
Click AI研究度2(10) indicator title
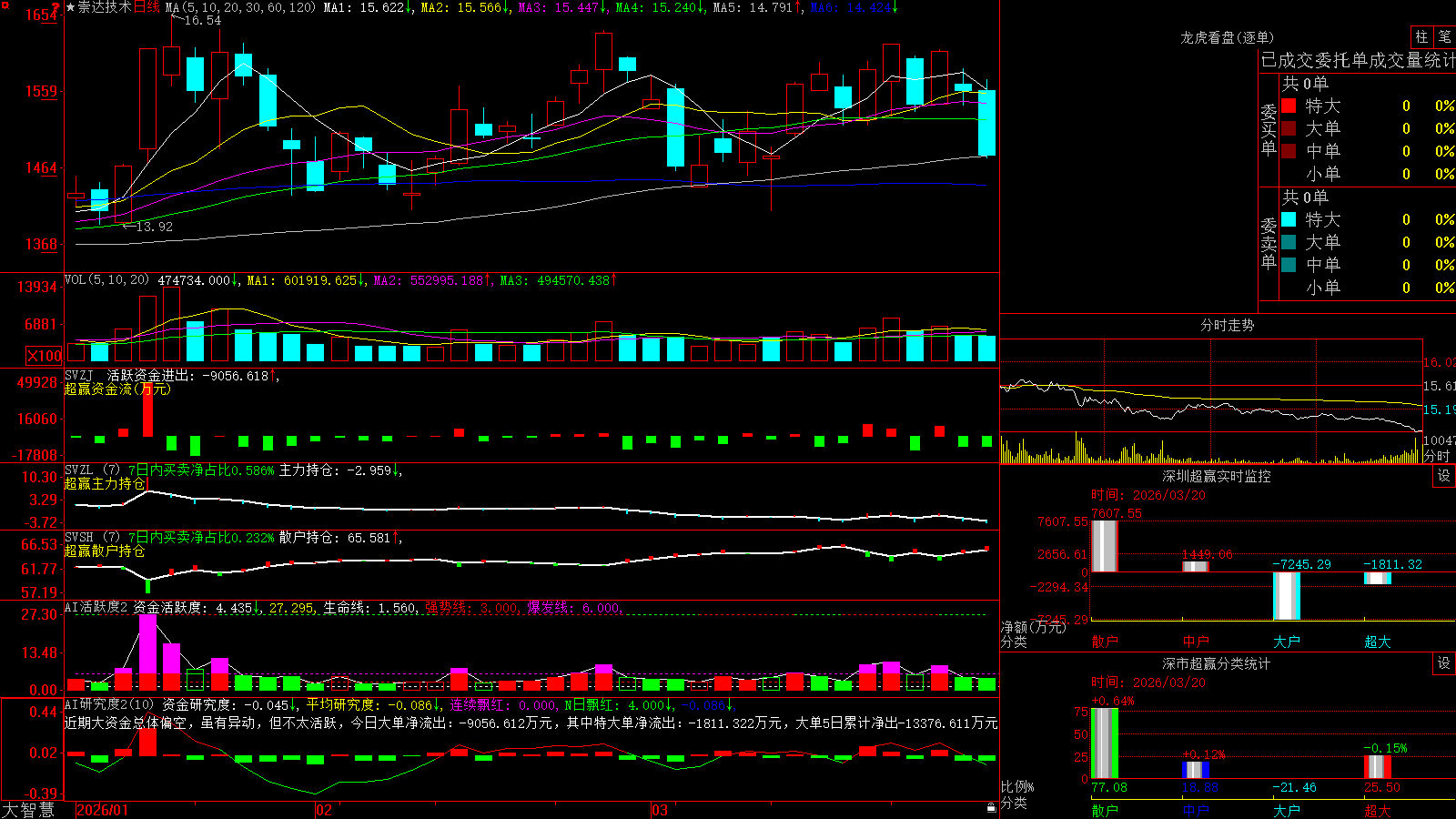tap(109, 704)
